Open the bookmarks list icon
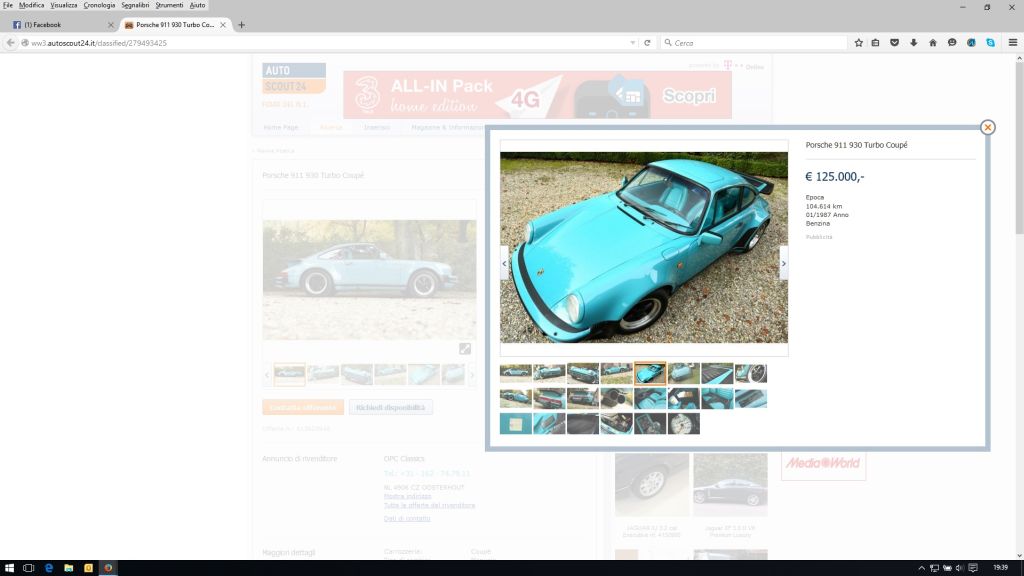 click(876, 42)
